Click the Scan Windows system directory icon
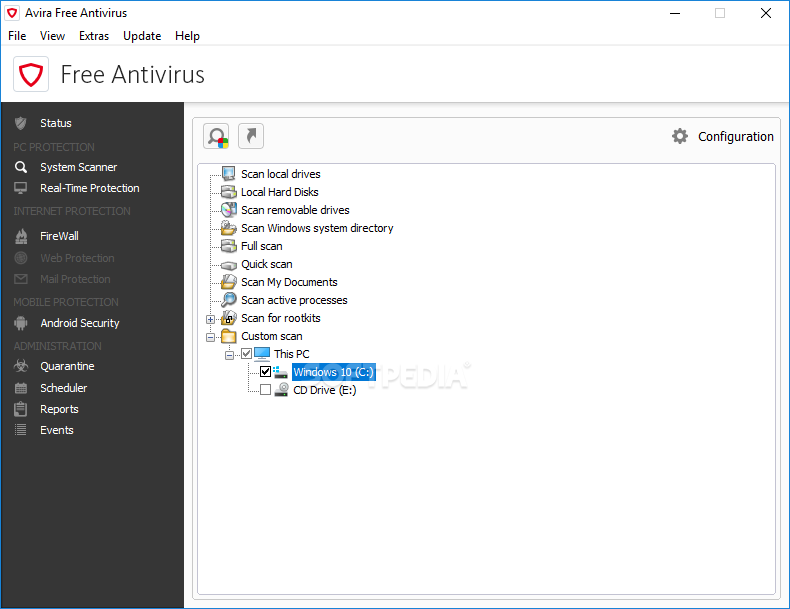 (229, 228)
